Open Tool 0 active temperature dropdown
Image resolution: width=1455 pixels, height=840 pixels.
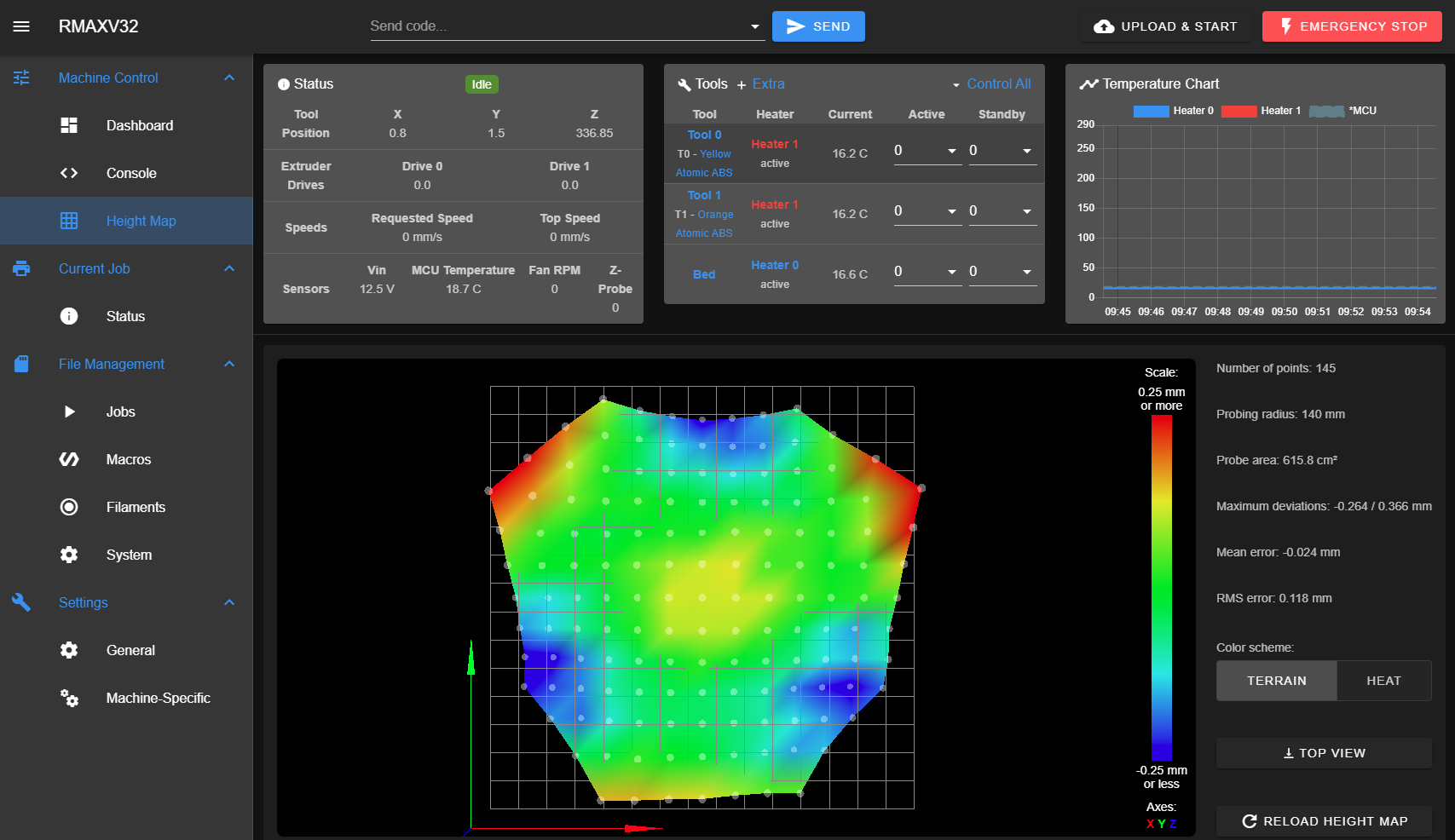coord(952,151)
